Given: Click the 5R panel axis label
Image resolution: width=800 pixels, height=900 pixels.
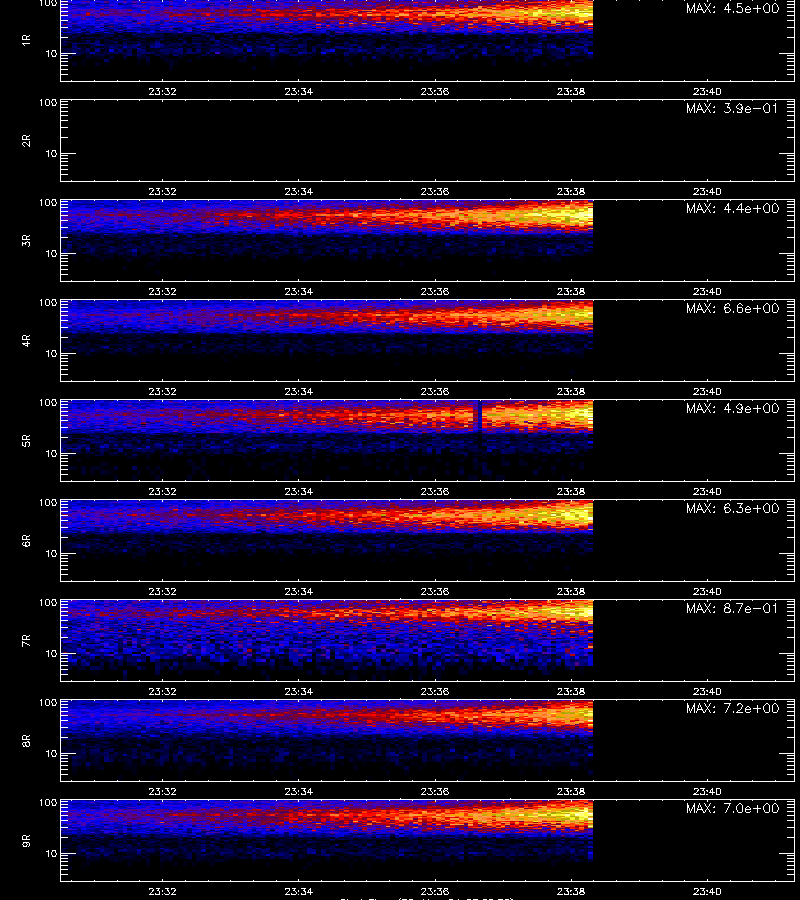Looking at the screenshot, I should click(x=26, y=441).
